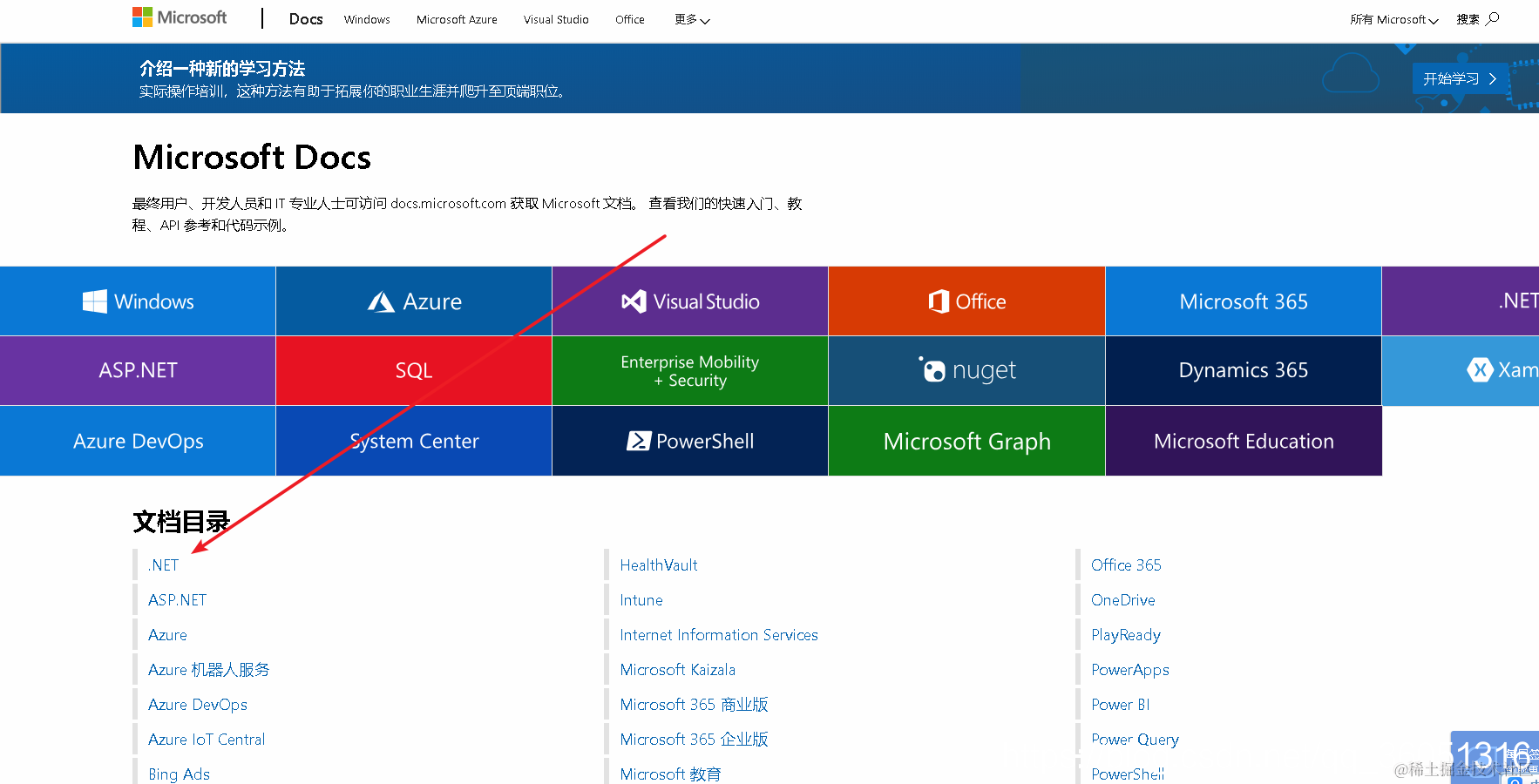Select the Windows tile icon

point(94,301)
